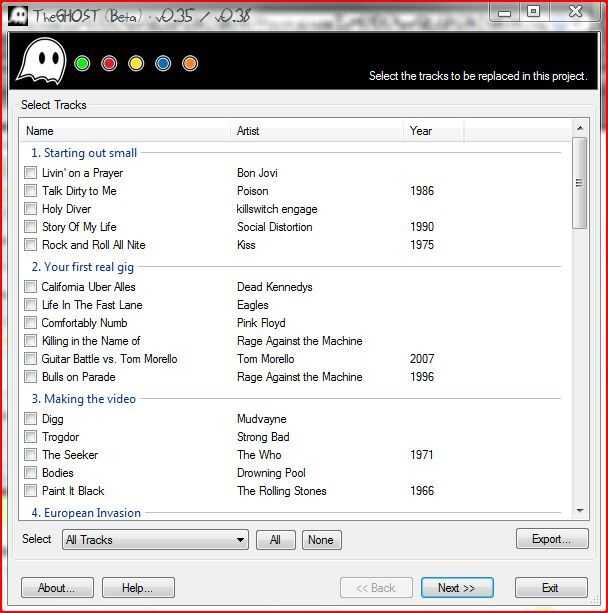This screenshot has width=608, height=613.
Task: Click the scrollbar up arrow
Action: coord(580,128)
